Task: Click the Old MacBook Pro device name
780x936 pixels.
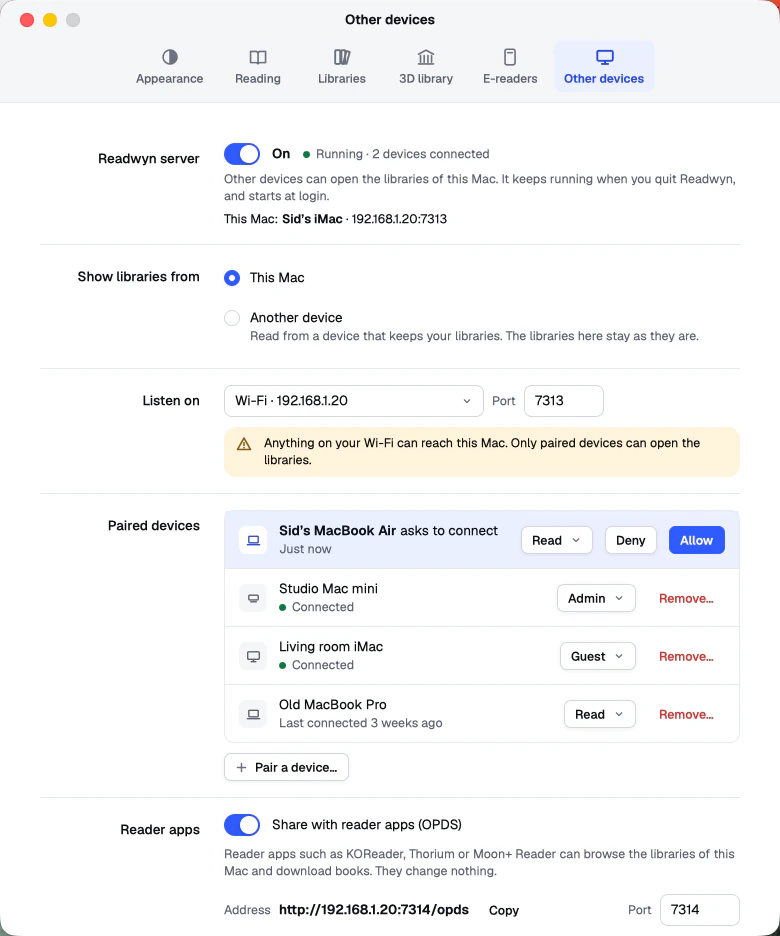Action: click(x=332, y=704)
